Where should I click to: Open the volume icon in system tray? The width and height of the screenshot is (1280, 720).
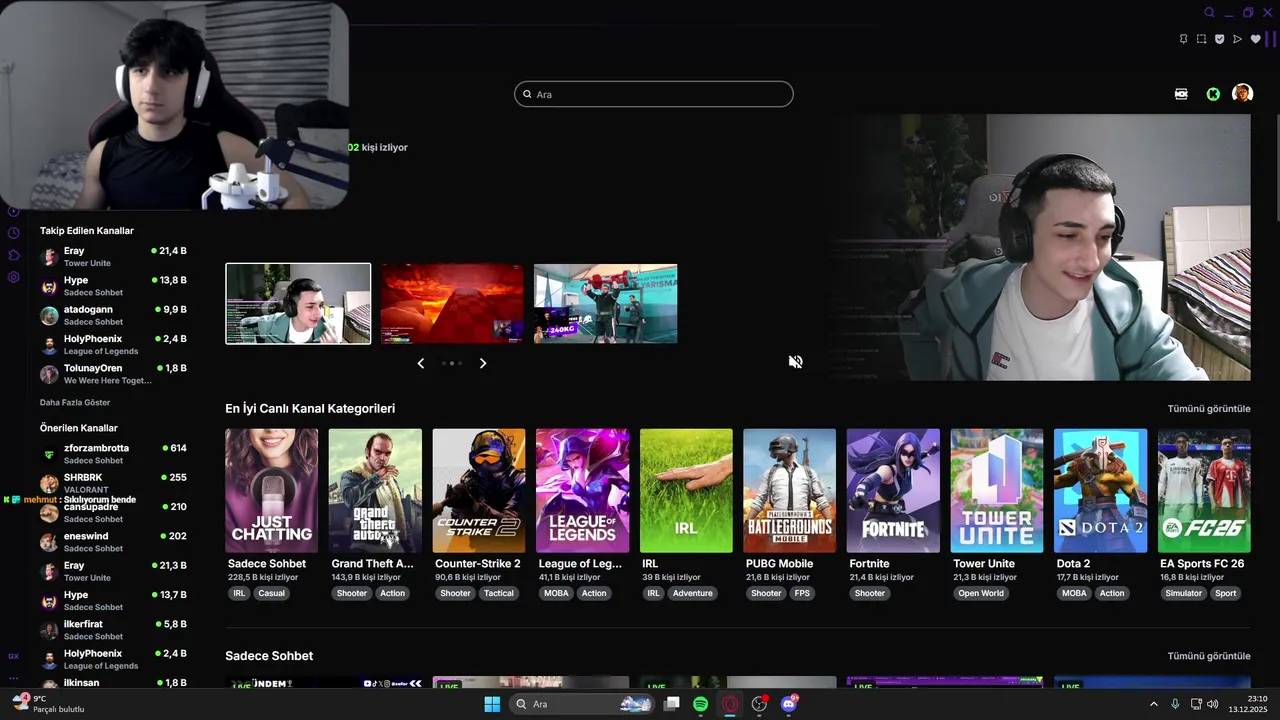tap(1213, 704)
